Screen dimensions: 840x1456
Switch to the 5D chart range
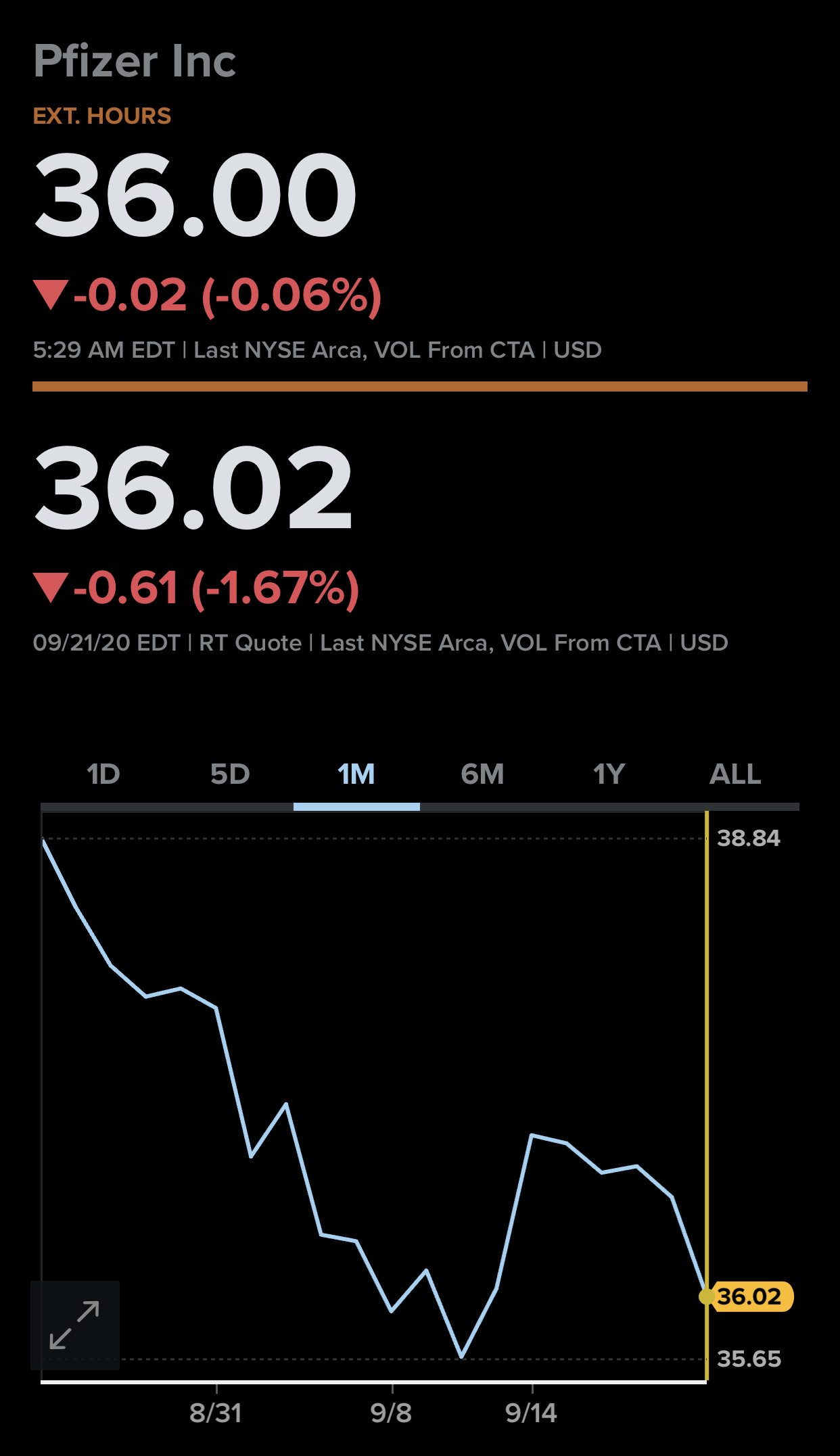(x=230, y=774)
